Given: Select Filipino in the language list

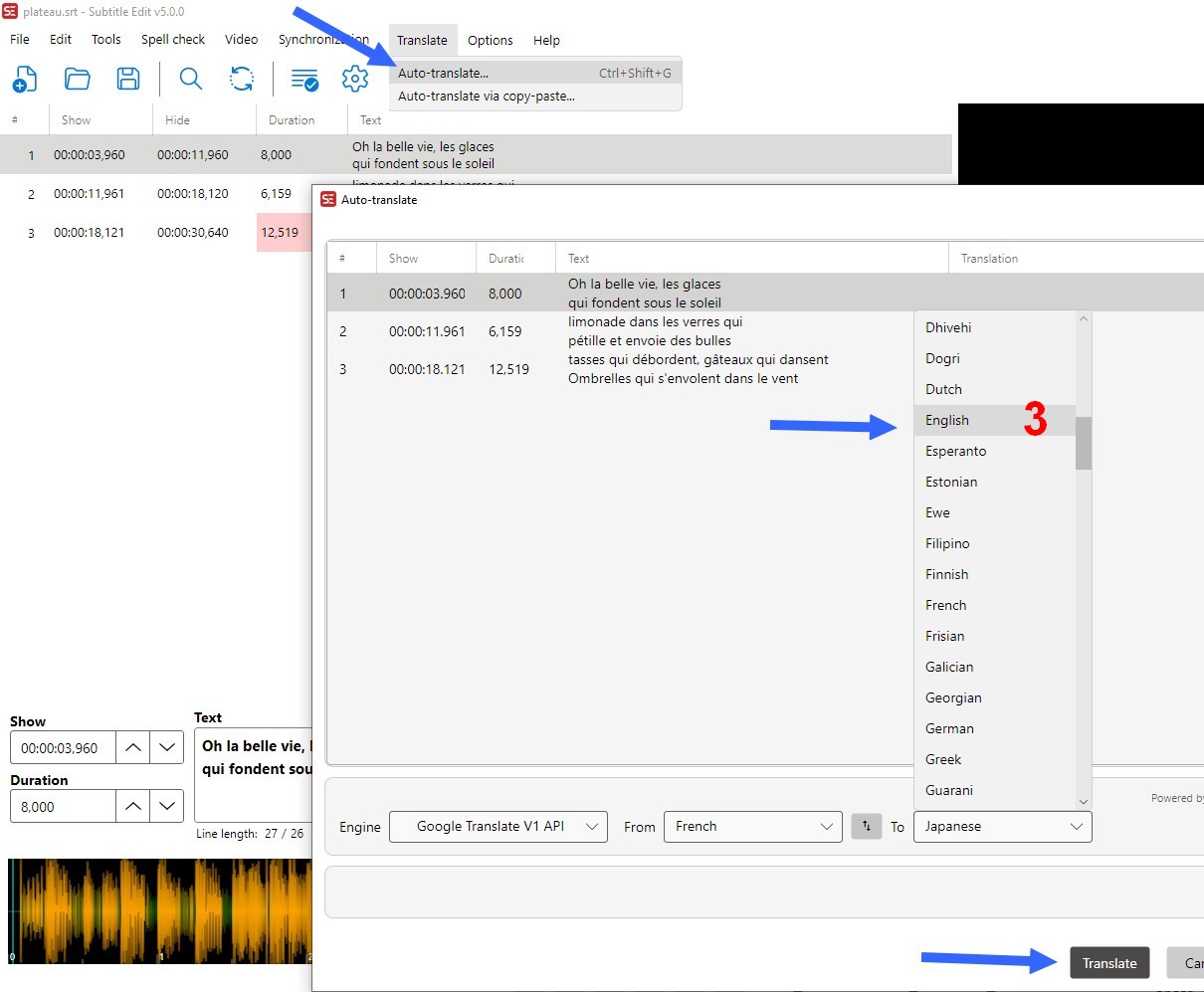Looking at the screenshot, I should pos(994,543).
